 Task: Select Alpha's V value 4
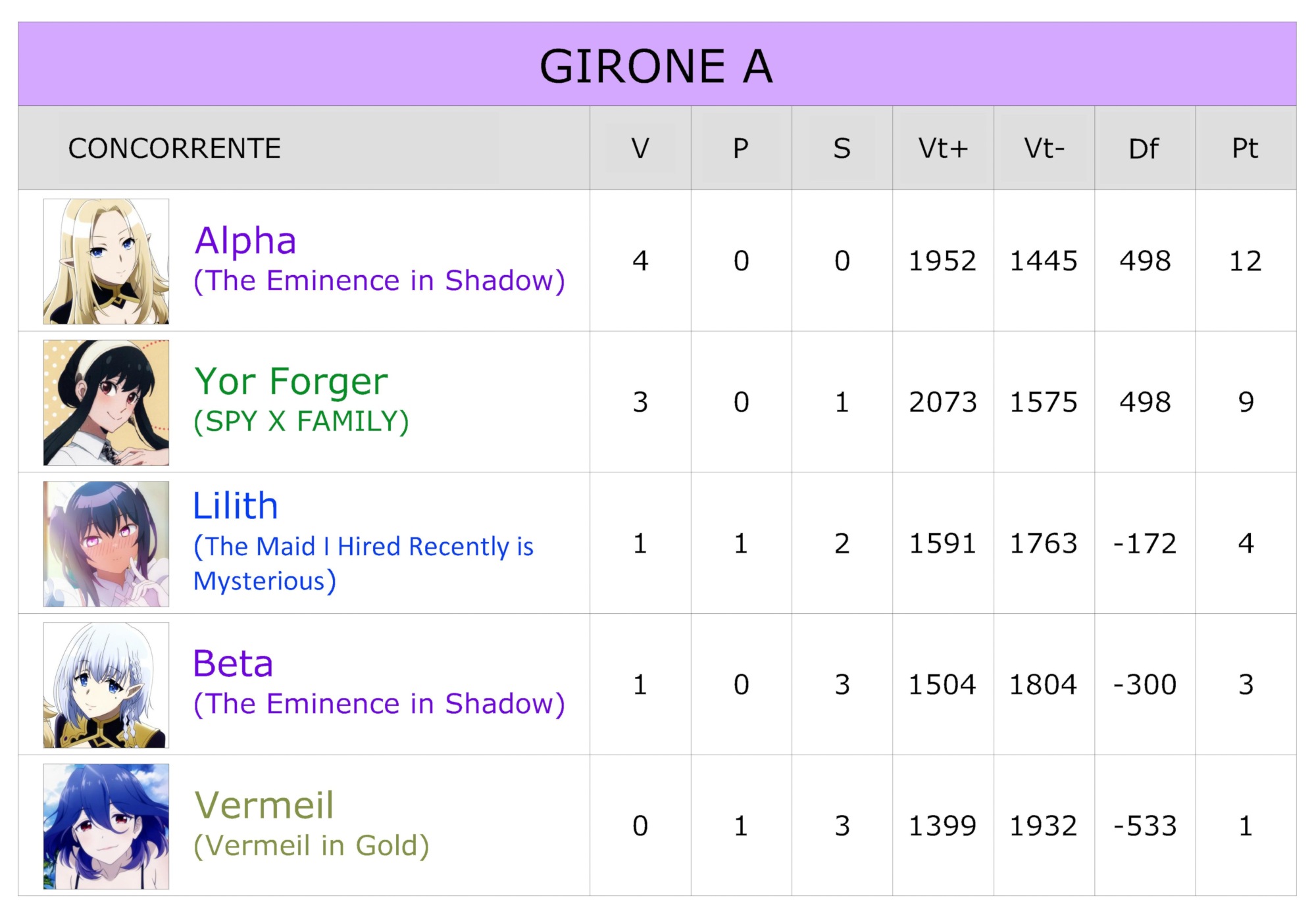coord(640,261)
